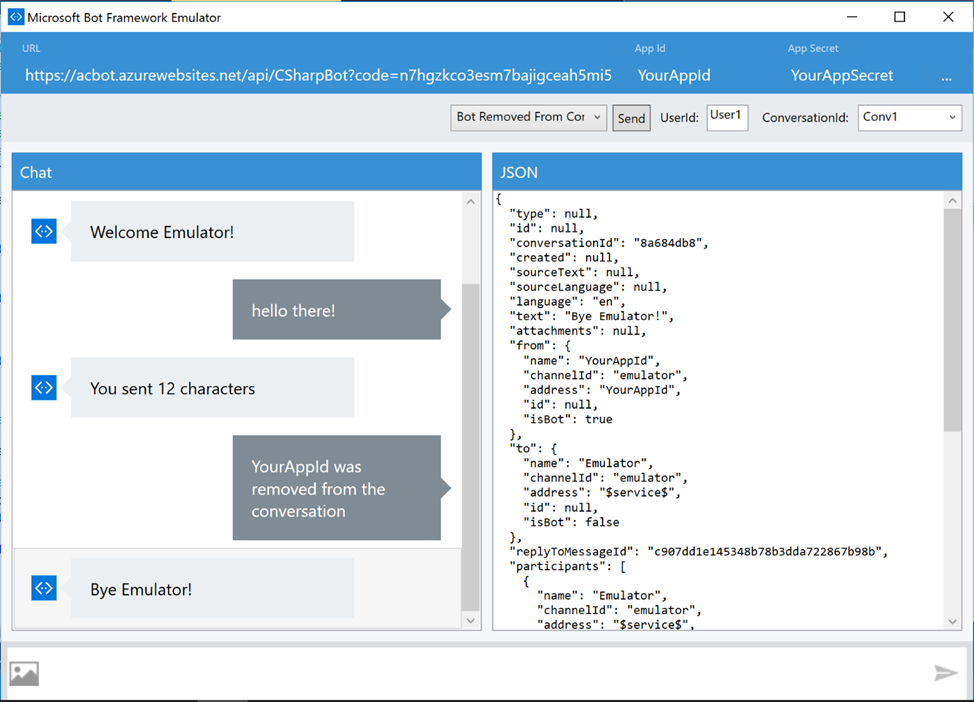Select the hello there! chat message
Image resolution: width=974 pixels, height=702 pixels.
point(337,309)
